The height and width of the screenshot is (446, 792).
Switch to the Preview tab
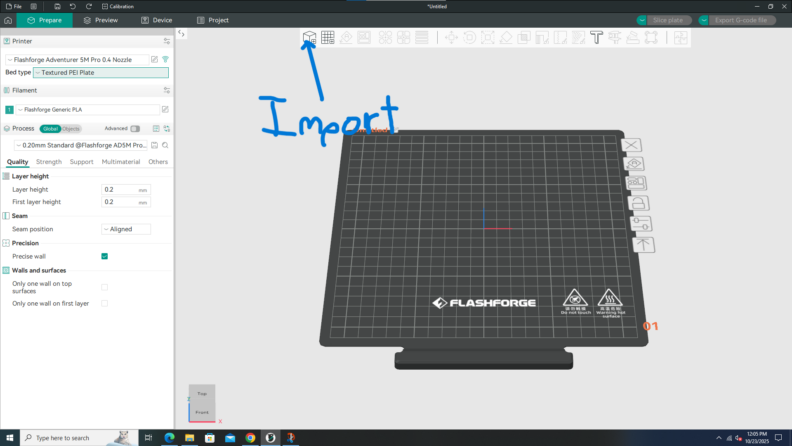pos(101,20)
